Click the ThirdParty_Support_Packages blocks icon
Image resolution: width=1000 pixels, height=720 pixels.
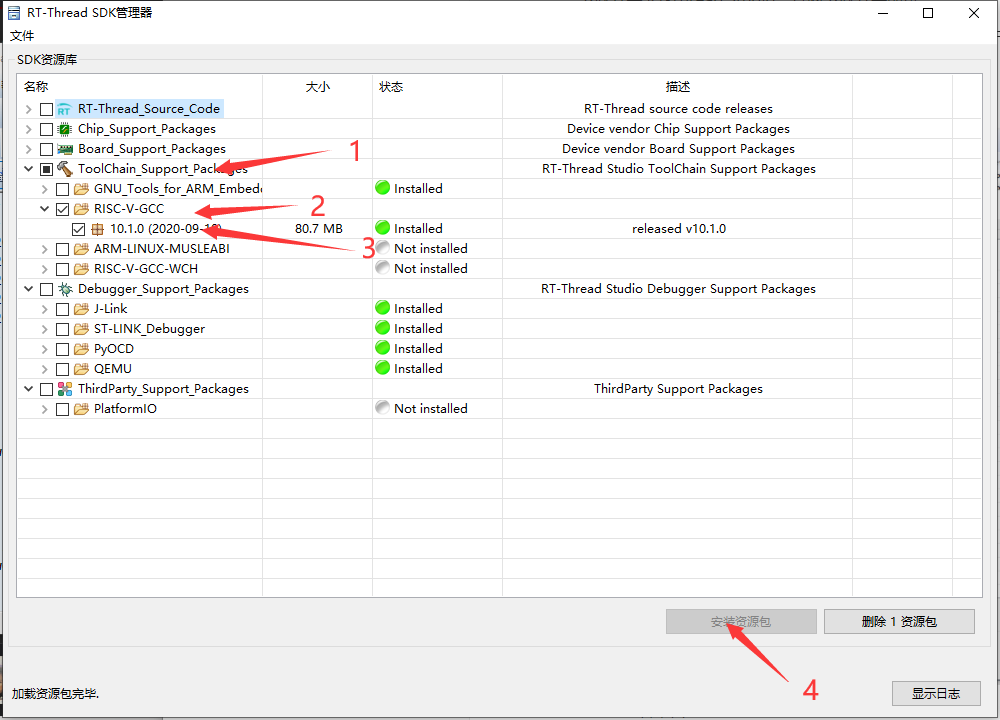(64, 389)
